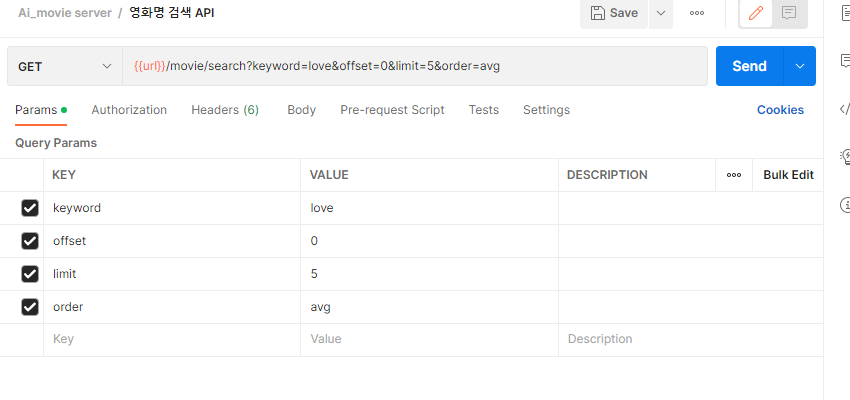Click the offset value '0' cell
This screenshot has height=400, width=850.
[x=429, y=241]
